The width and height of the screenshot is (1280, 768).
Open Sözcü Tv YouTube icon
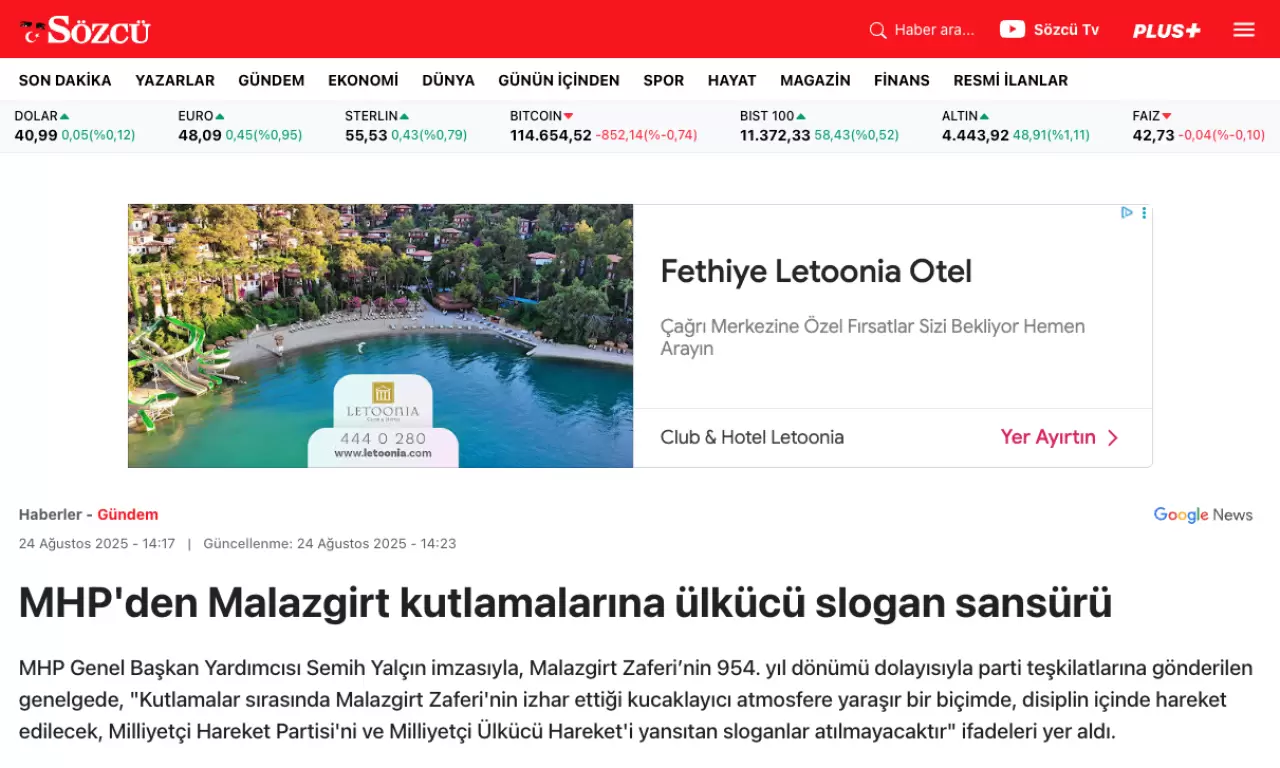point(1012,30)
